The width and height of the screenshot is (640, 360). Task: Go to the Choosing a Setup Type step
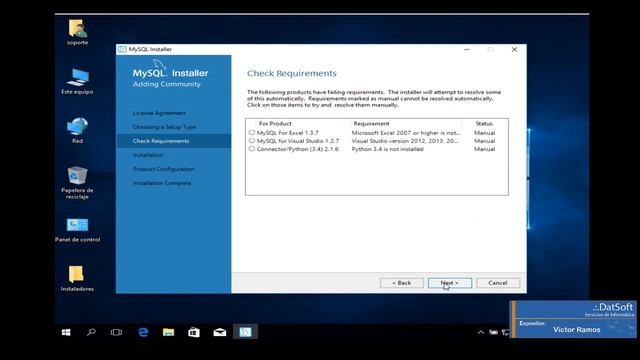click(x=164, y=127)
